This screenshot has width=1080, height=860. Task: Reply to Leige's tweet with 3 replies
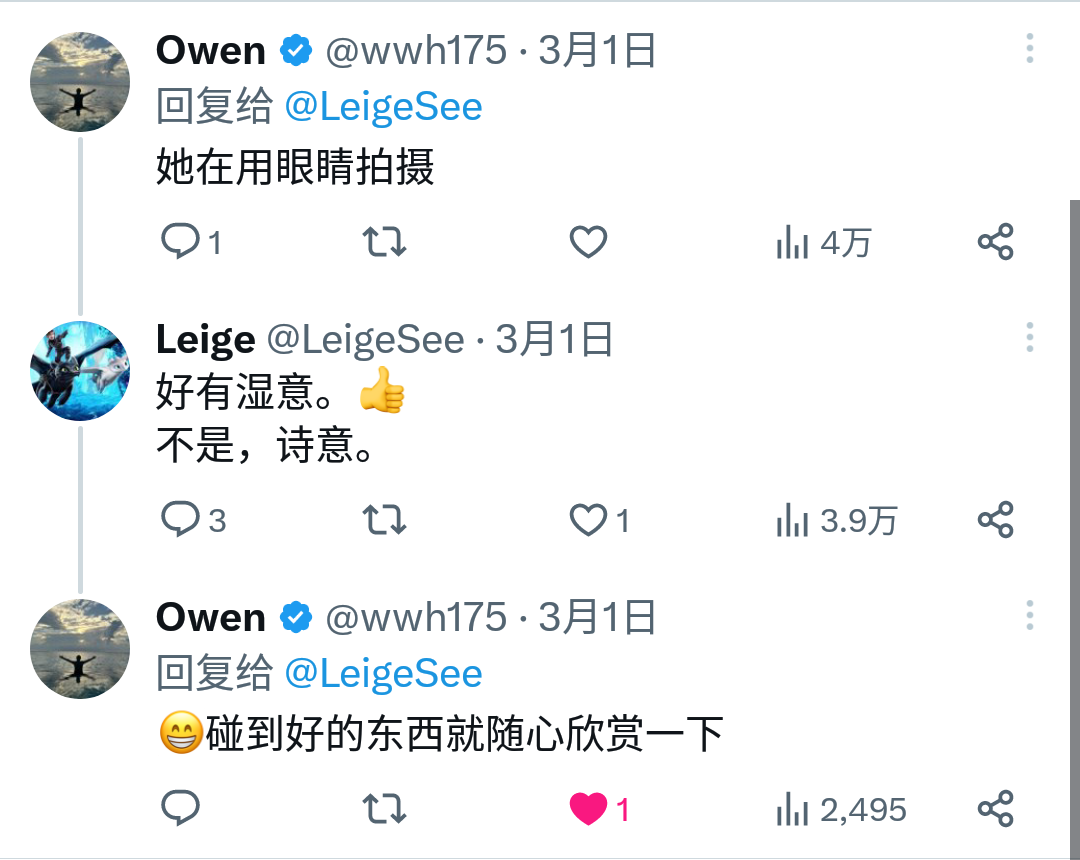181,520
